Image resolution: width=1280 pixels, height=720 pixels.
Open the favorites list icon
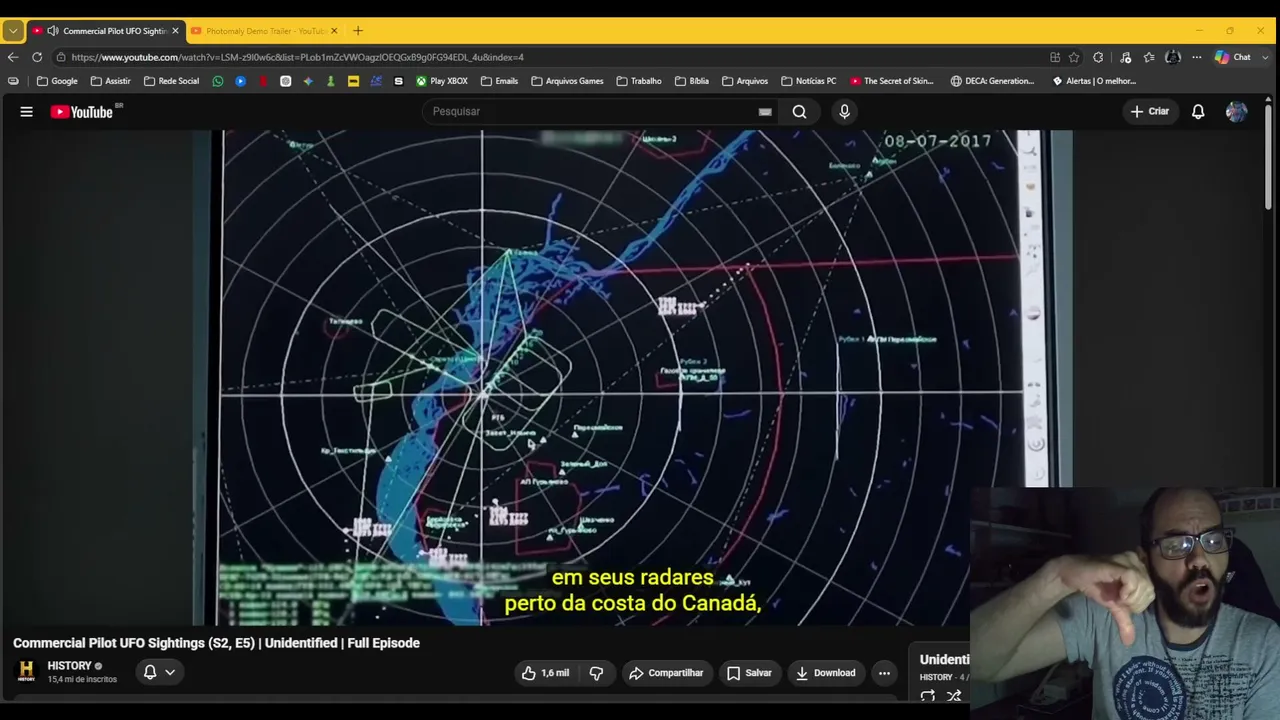point(1149,57)
